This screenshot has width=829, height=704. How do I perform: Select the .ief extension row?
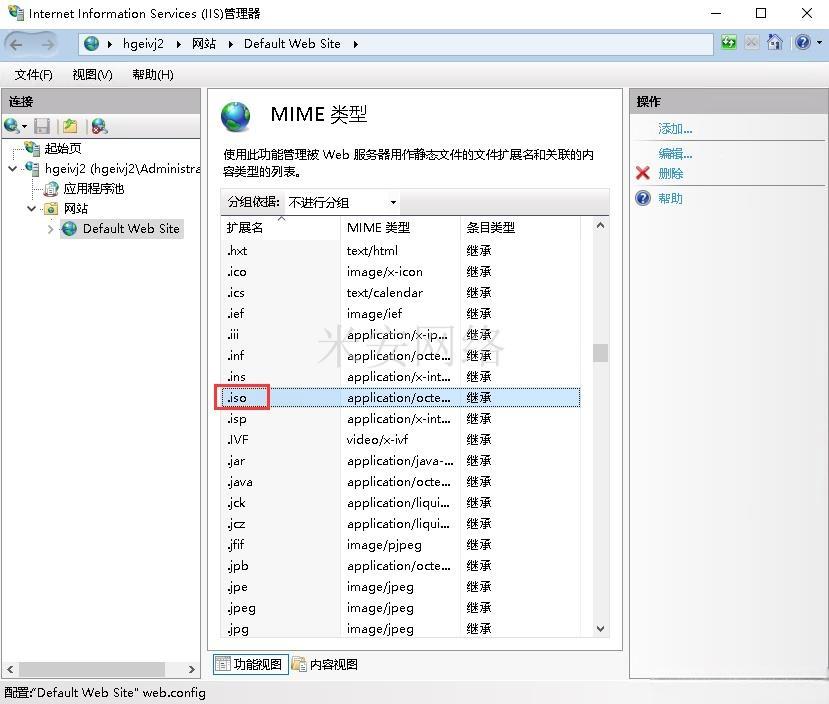(x=401, y=313)
